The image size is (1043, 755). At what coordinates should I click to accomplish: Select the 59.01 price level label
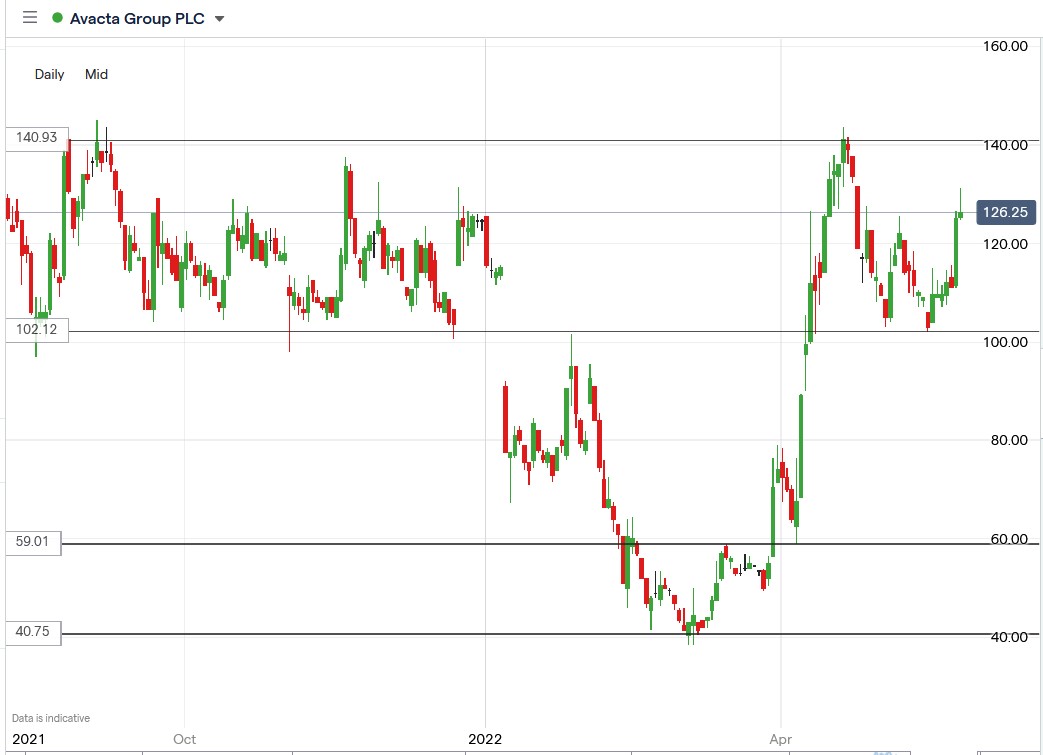coord(33,542)
